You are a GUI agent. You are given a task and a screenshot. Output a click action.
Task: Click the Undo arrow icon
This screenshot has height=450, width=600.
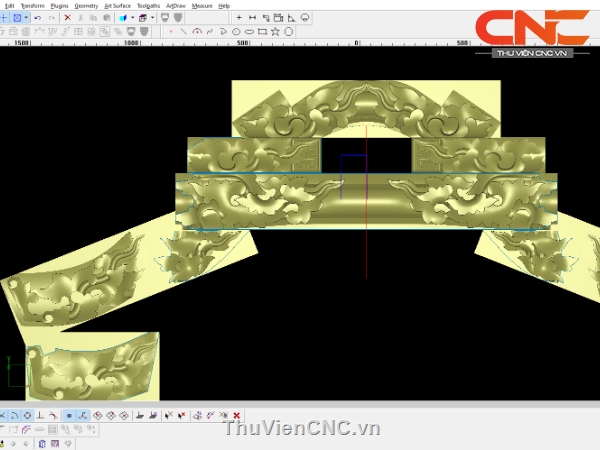[37, 18]
